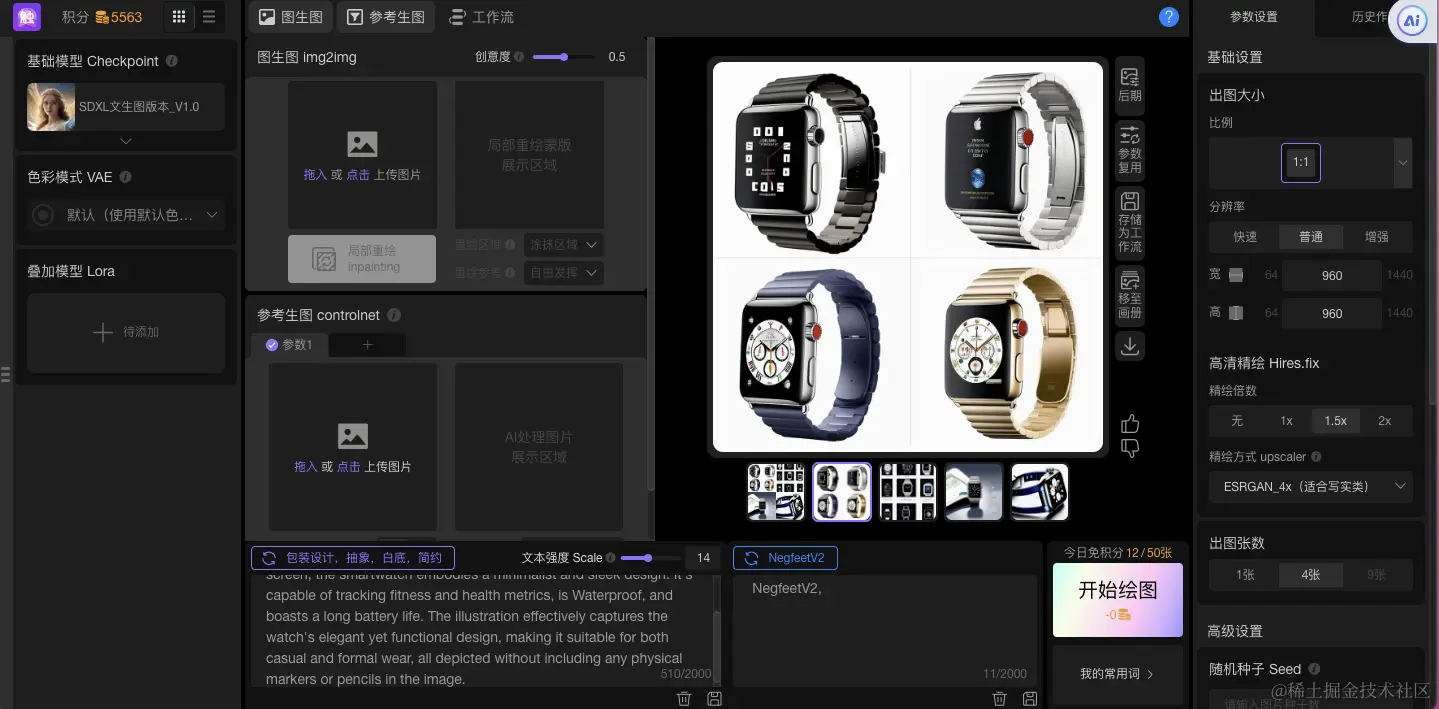The width and height of the screenshot is (1439, 709).
Task: Download the generated watch image
Action: point(1129,345)
